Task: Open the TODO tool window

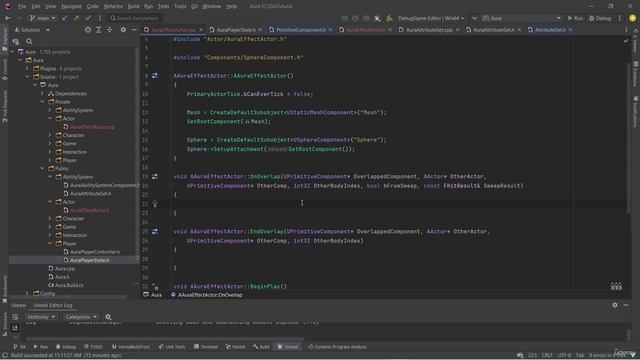Action: (x=93, y=347)
